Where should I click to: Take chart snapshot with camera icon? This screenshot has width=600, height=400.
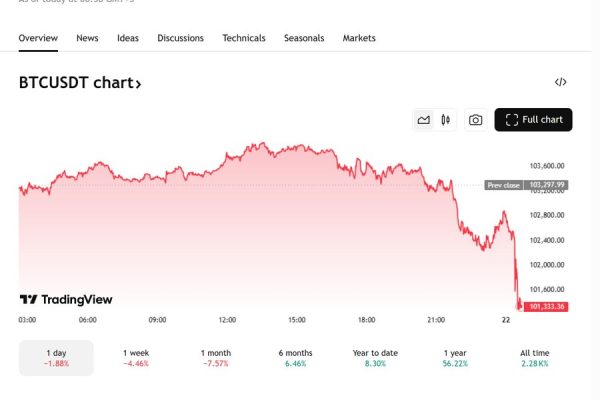[476, 120]
